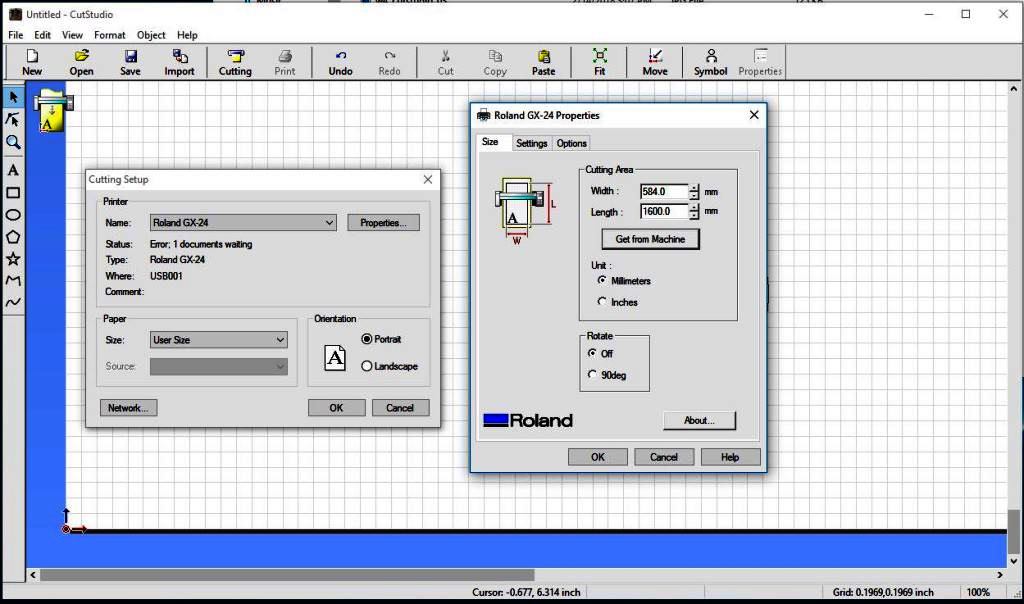Click the About... button
This screenshot has width=1024, height=604.
pos(699,420)
